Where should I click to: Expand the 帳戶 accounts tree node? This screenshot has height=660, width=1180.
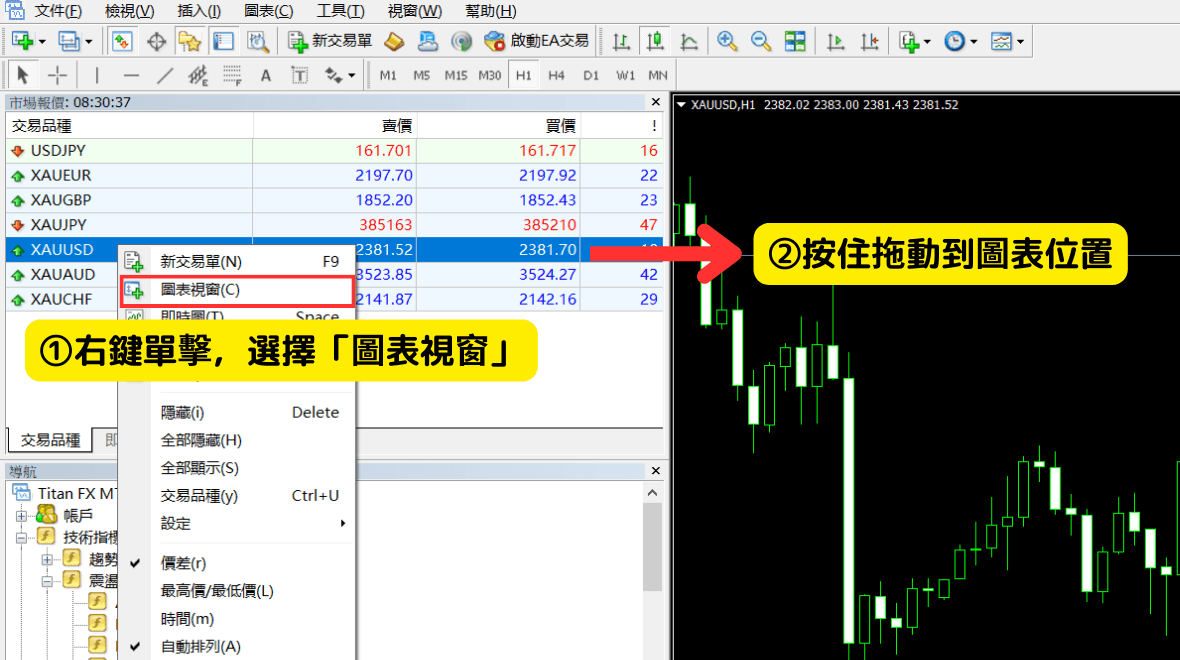[21, 515]
